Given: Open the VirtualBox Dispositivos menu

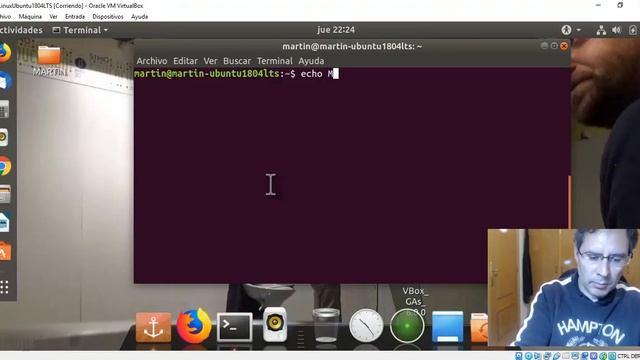Looking at the screenshot, I should [x=108, y=17].
